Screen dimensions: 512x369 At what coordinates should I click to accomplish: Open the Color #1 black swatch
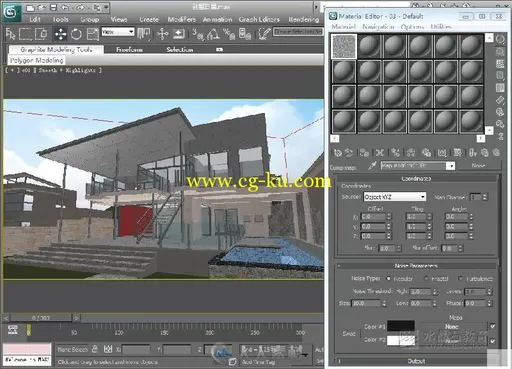401,326
